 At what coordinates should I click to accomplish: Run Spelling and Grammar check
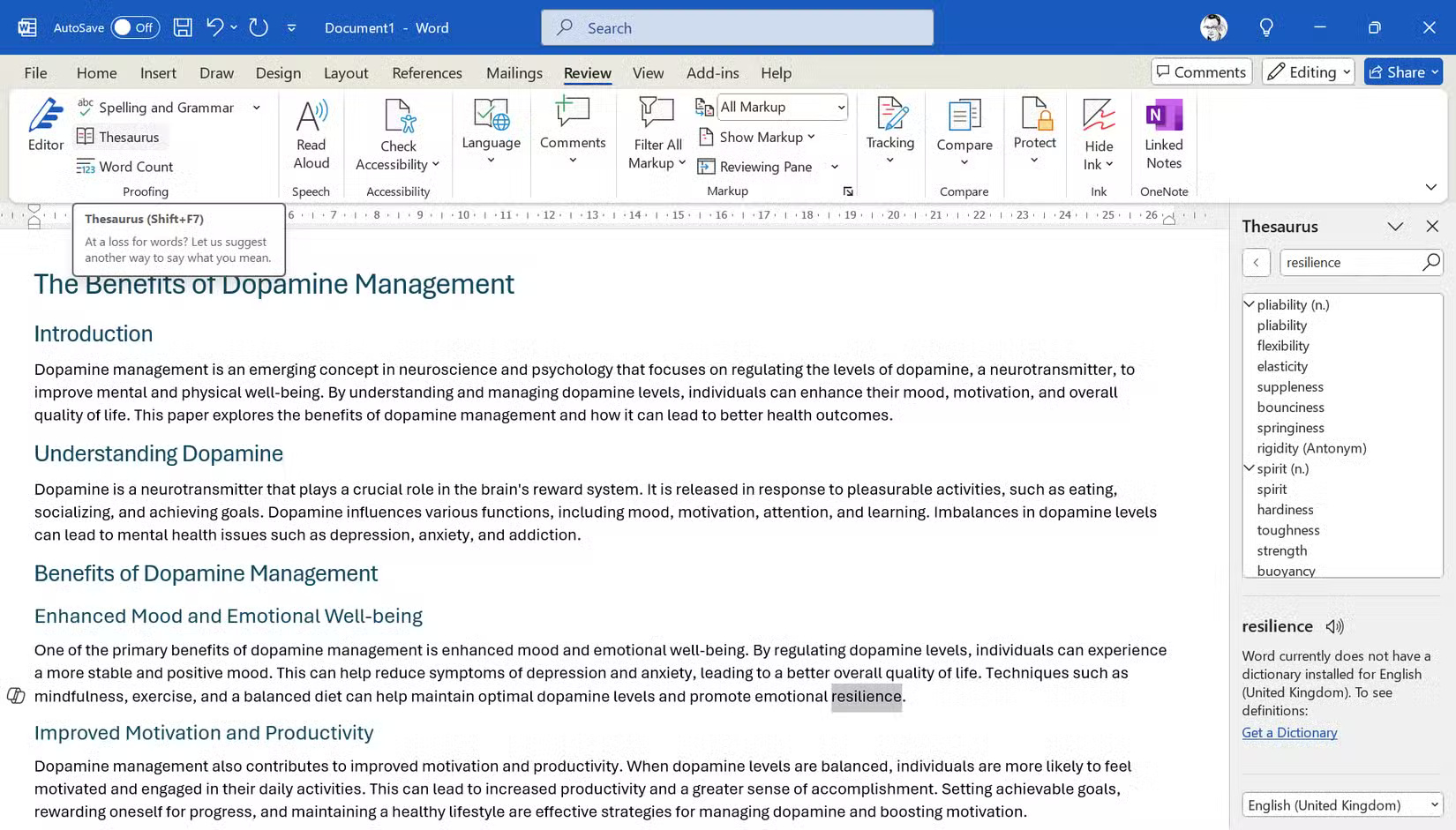click(158, 107)
